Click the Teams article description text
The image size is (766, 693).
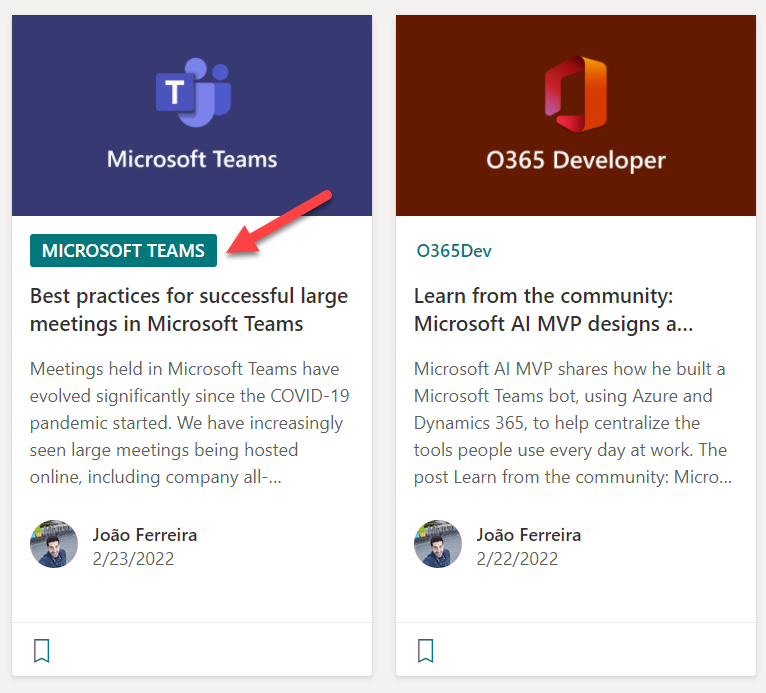click(189, 423)
